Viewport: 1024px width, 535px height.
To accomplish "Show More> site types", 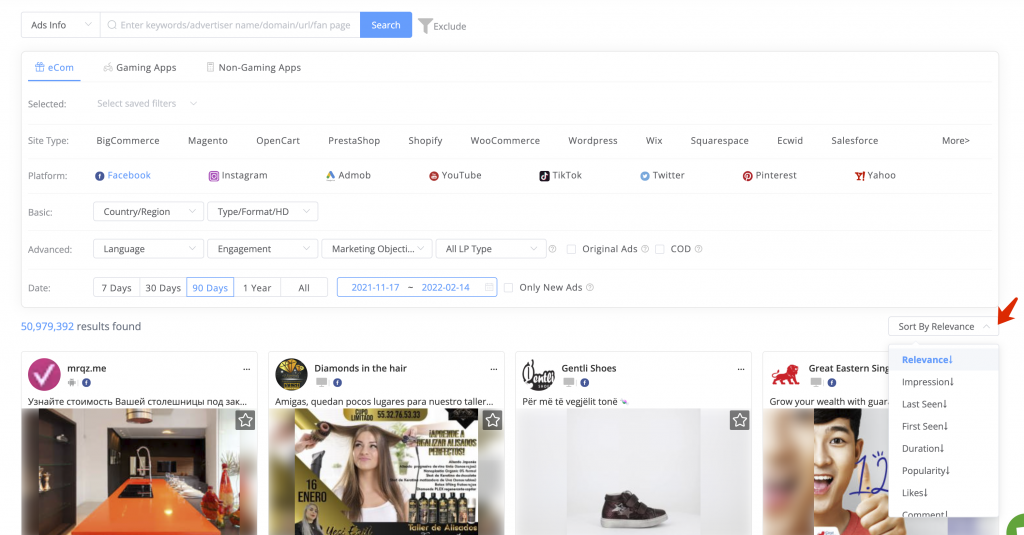I will coord(955,140).
